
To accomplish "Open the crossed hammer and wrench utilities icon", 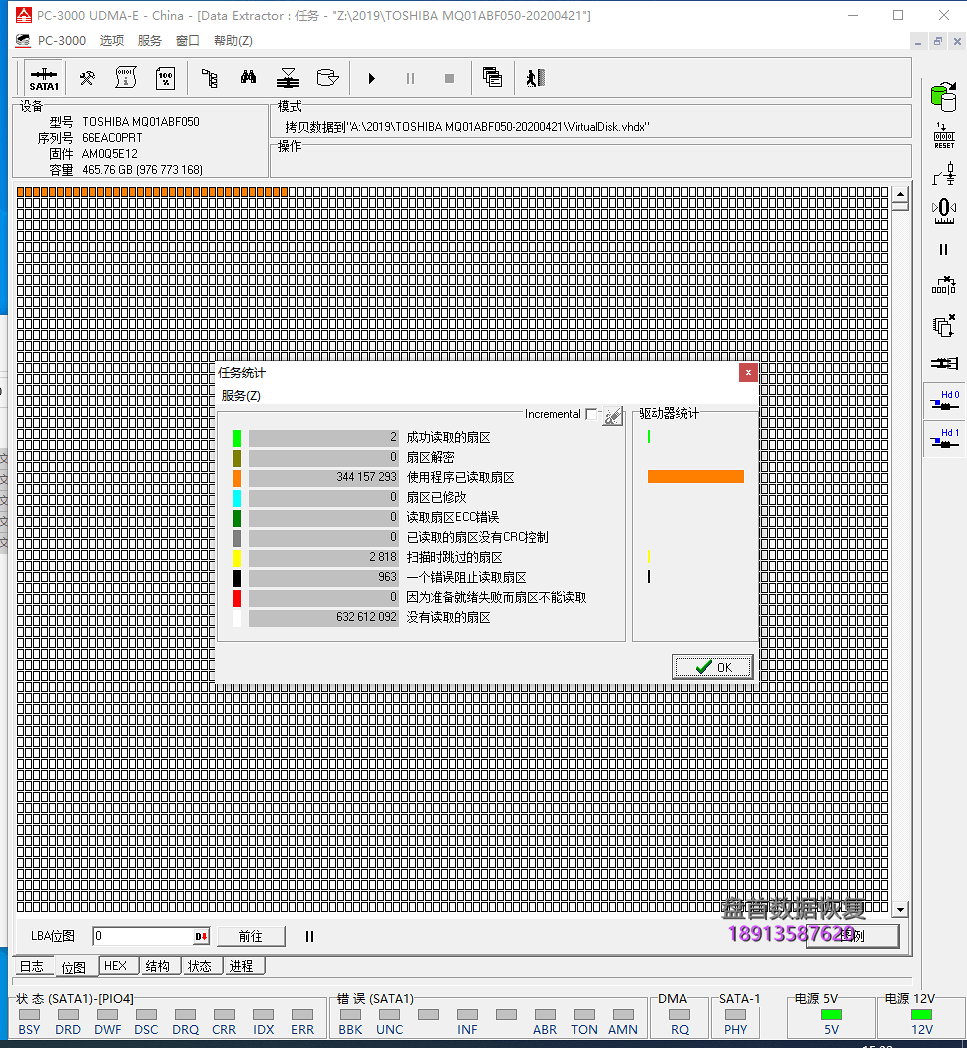I will pyautogui.click(x=87, y=78).
